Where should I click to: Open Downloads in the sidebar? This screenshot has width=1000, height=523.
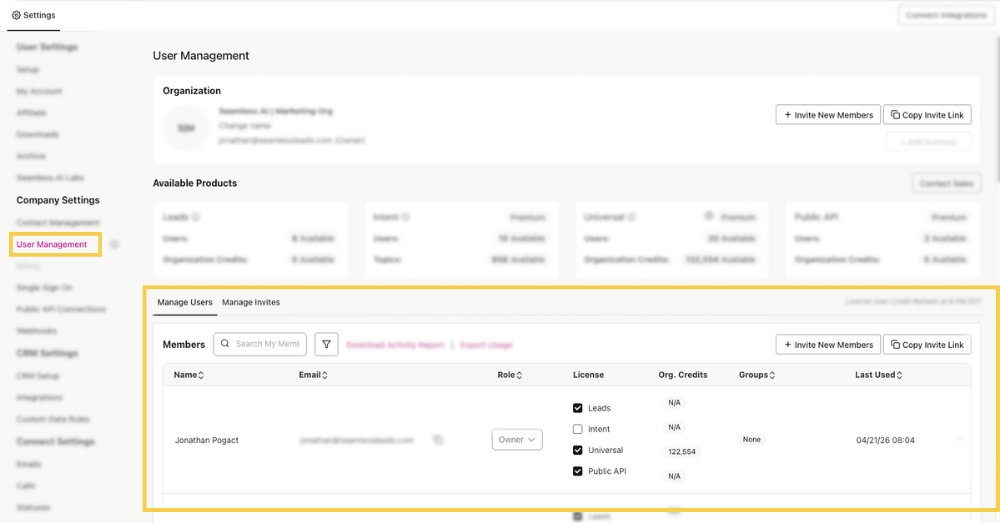[38, 135]
